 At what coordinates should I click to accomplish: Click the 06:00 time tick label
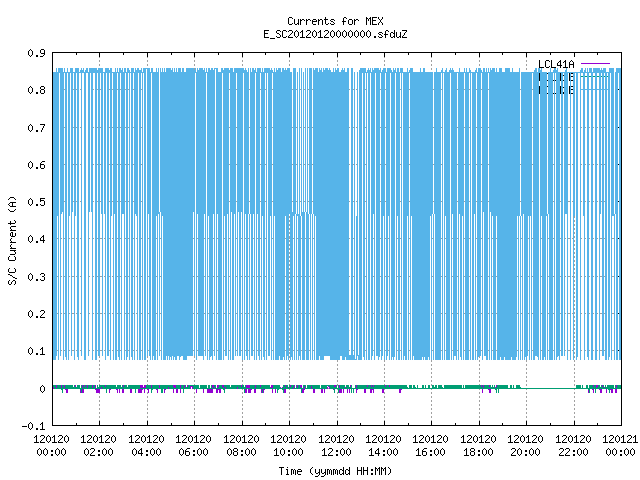[193, 452]
